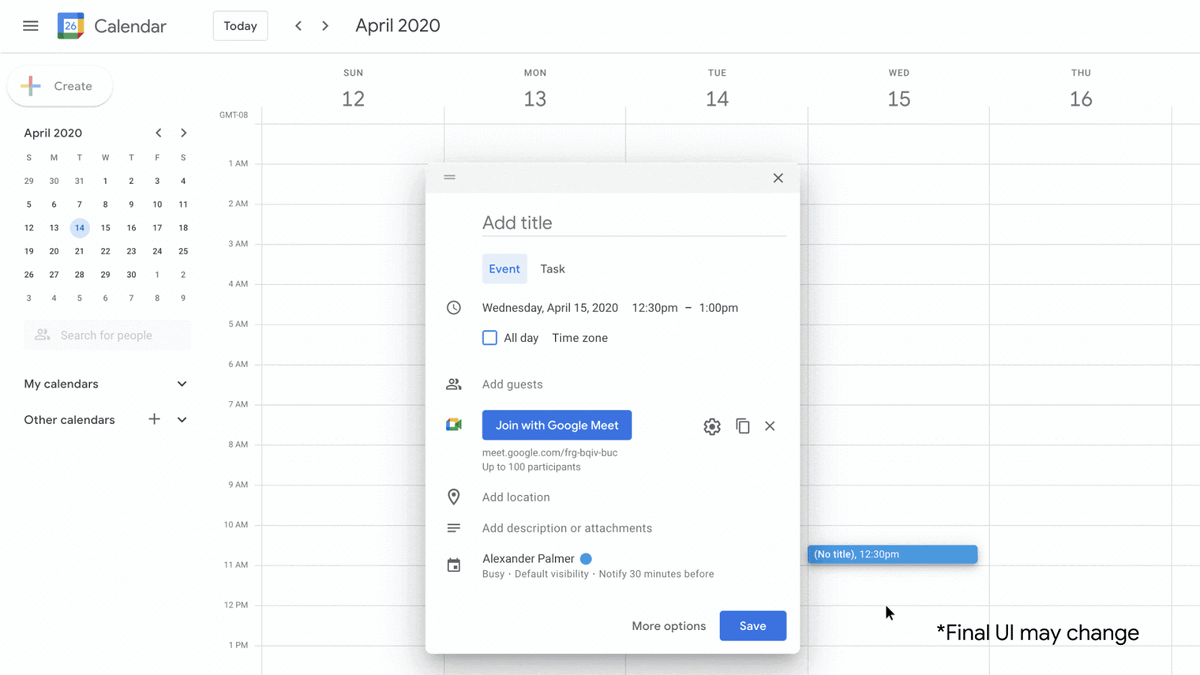This screenshot has width=1200, height=675.
Task: Click the Search for people field
Action: point(107,335)
